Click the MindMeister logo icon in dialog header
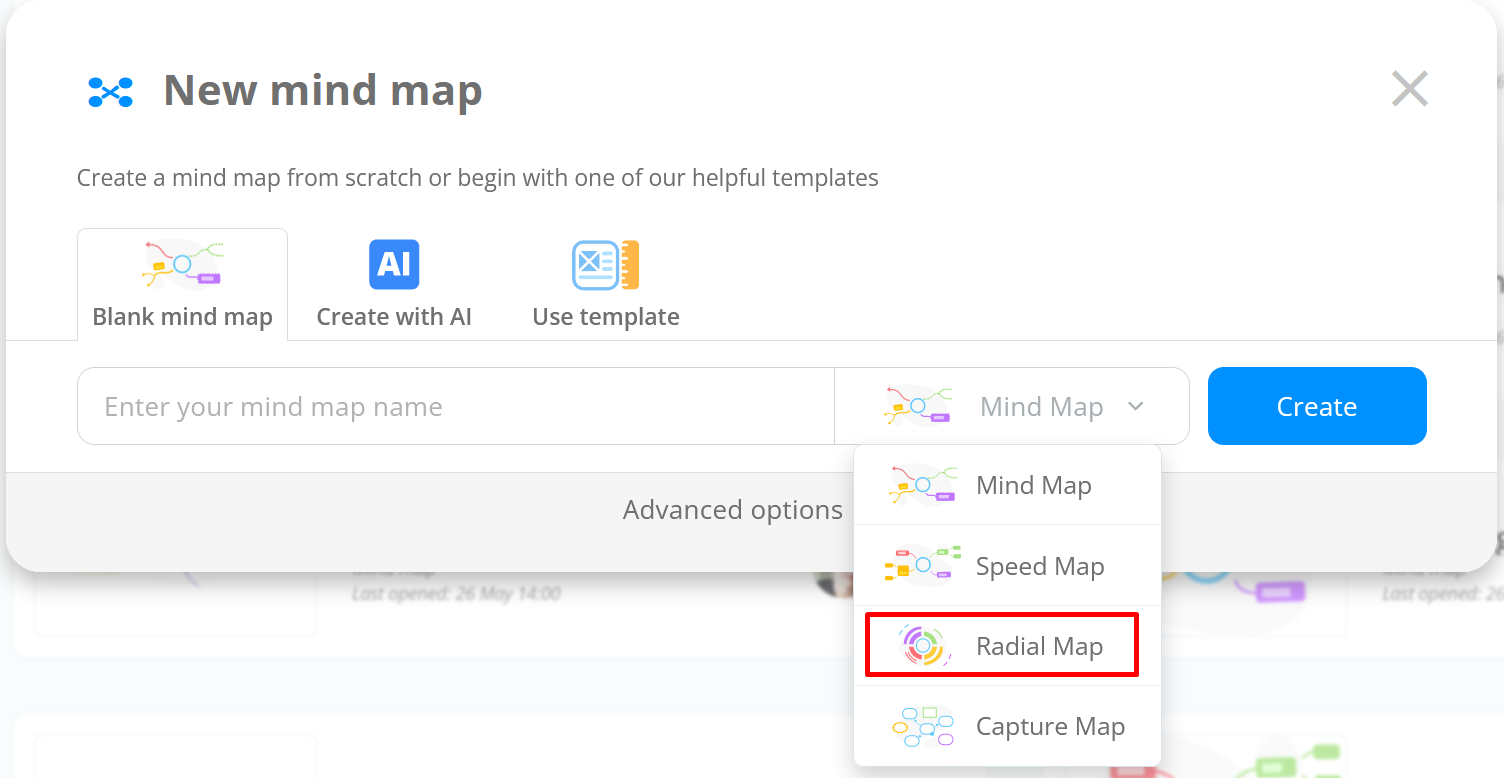Screen dimensions: 1504x778 pyautogui.click(x=111, y=92)
